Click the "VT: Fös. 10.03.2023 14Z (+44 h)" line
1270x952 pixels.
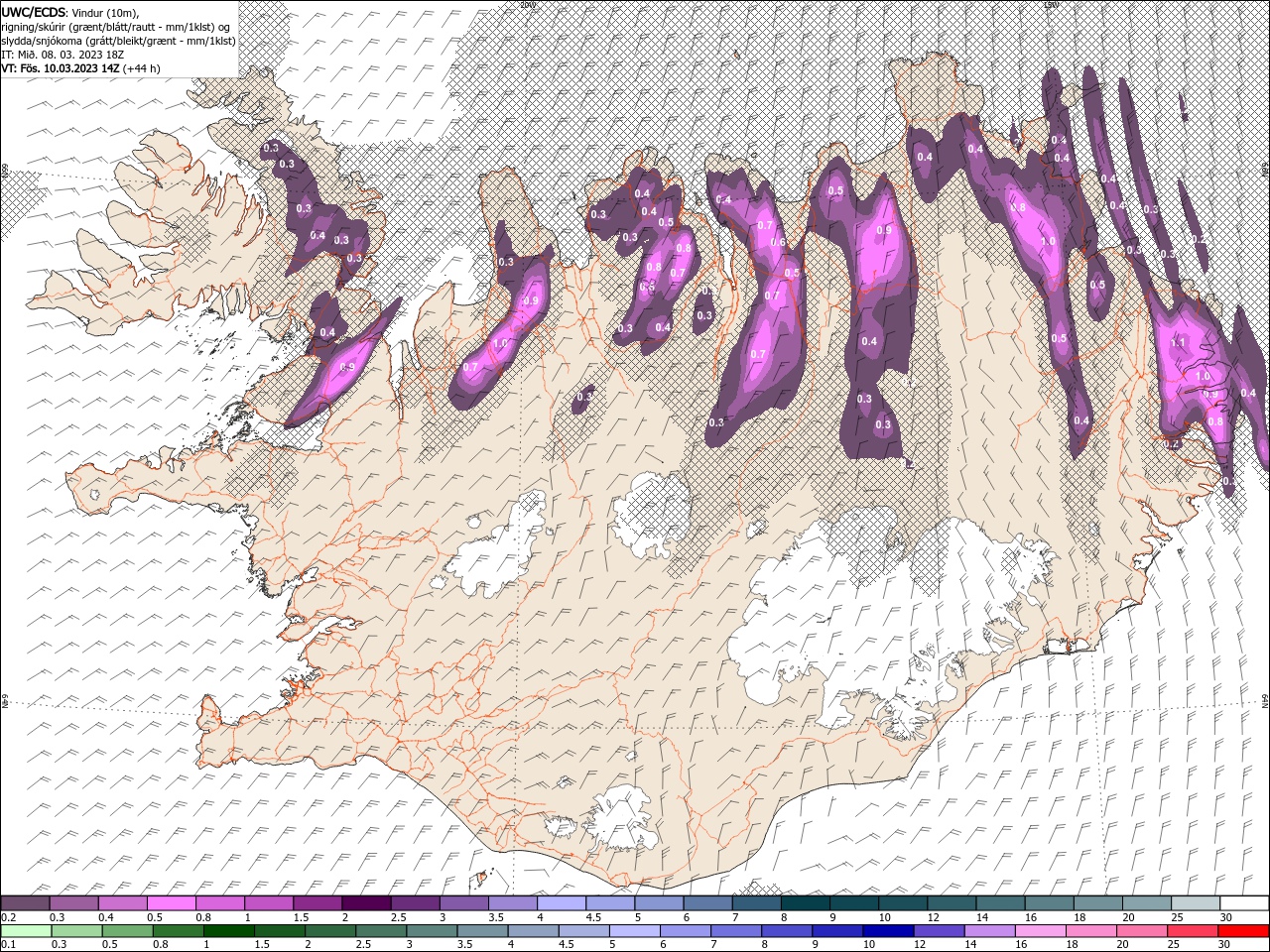click(80, 68)
